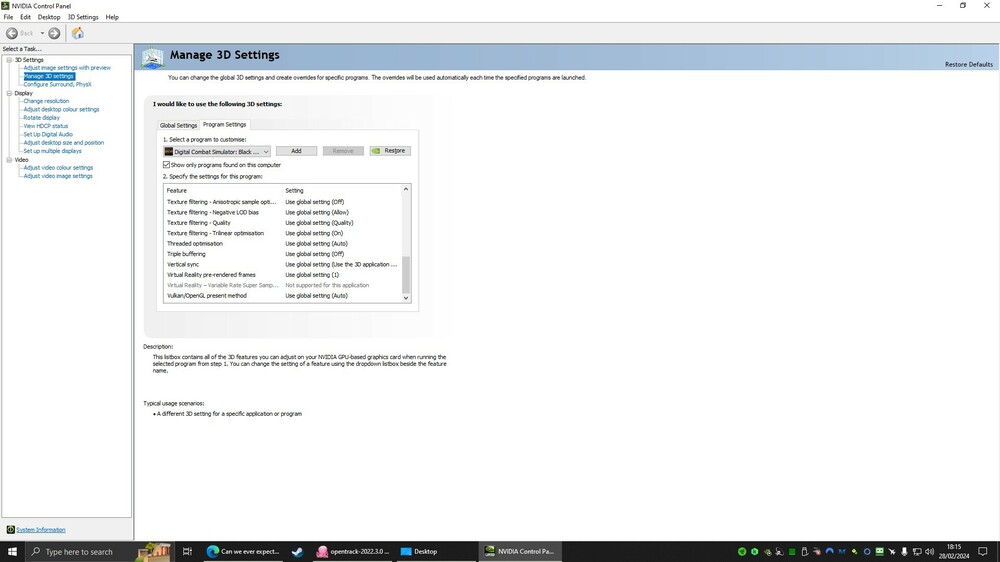This screenshot has width=1000, height=562.
Task: Open Adjust desktop colour settings
Action: point(61,109)
